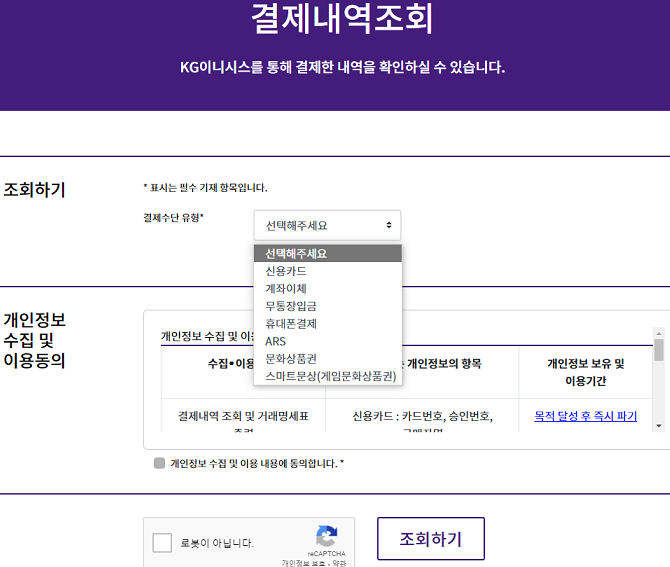Screen dimensions: 670x567
Task: Tick the reCAPTCHA 로봇이 아닙니다 checkbox
Action: pos(162,543)
